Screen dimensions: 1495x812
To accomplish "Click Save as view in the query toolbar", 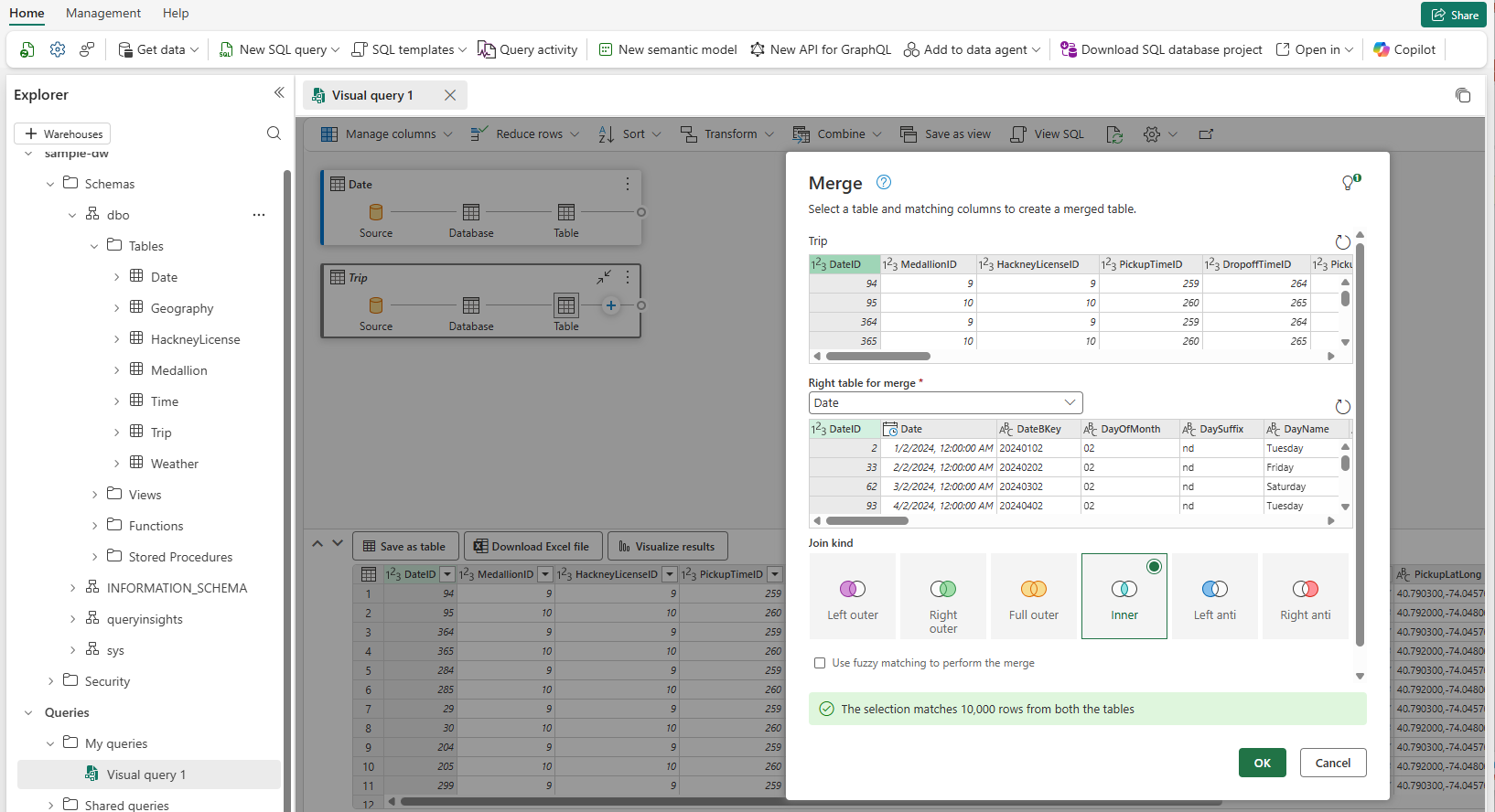I will click(945, 134).
